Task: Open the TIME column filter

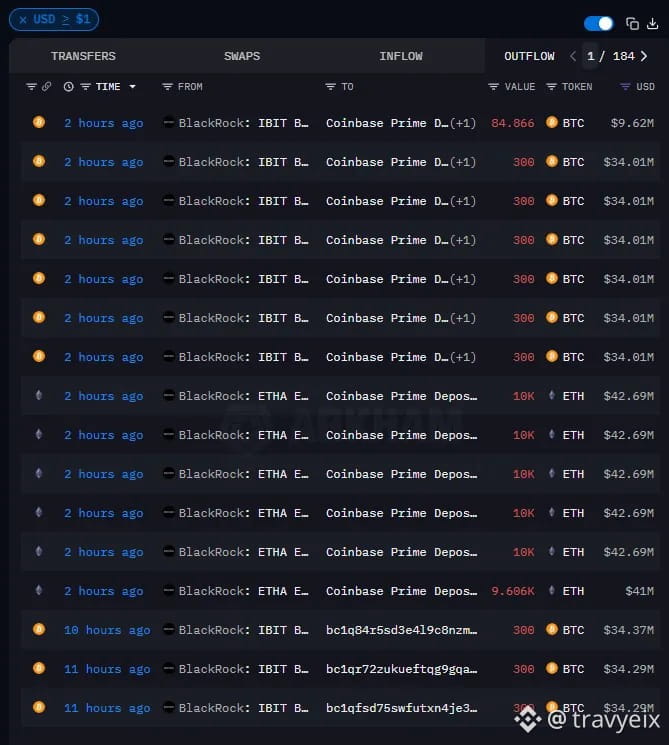Action: click(x=86, y=86)
